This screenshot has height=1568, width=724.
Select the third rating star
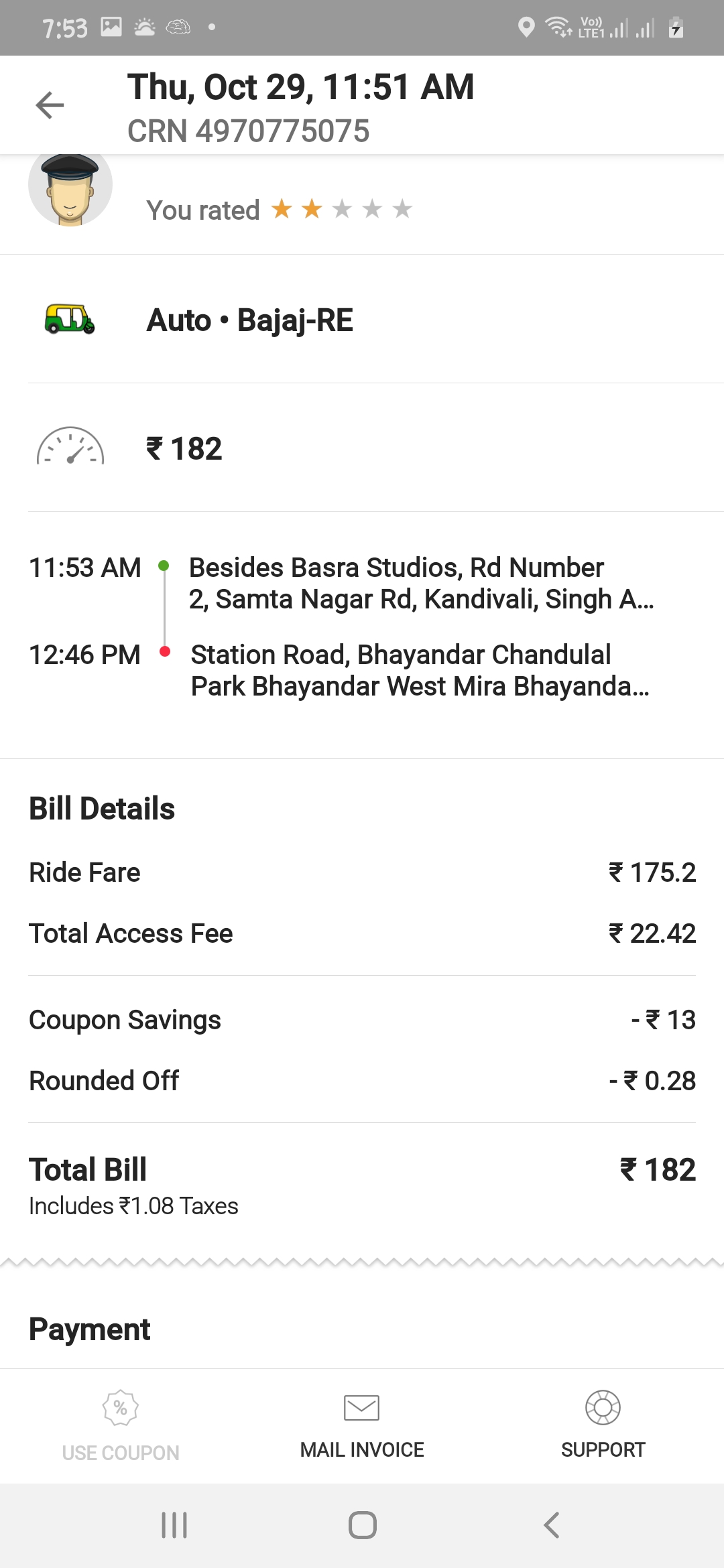(342, 209)
